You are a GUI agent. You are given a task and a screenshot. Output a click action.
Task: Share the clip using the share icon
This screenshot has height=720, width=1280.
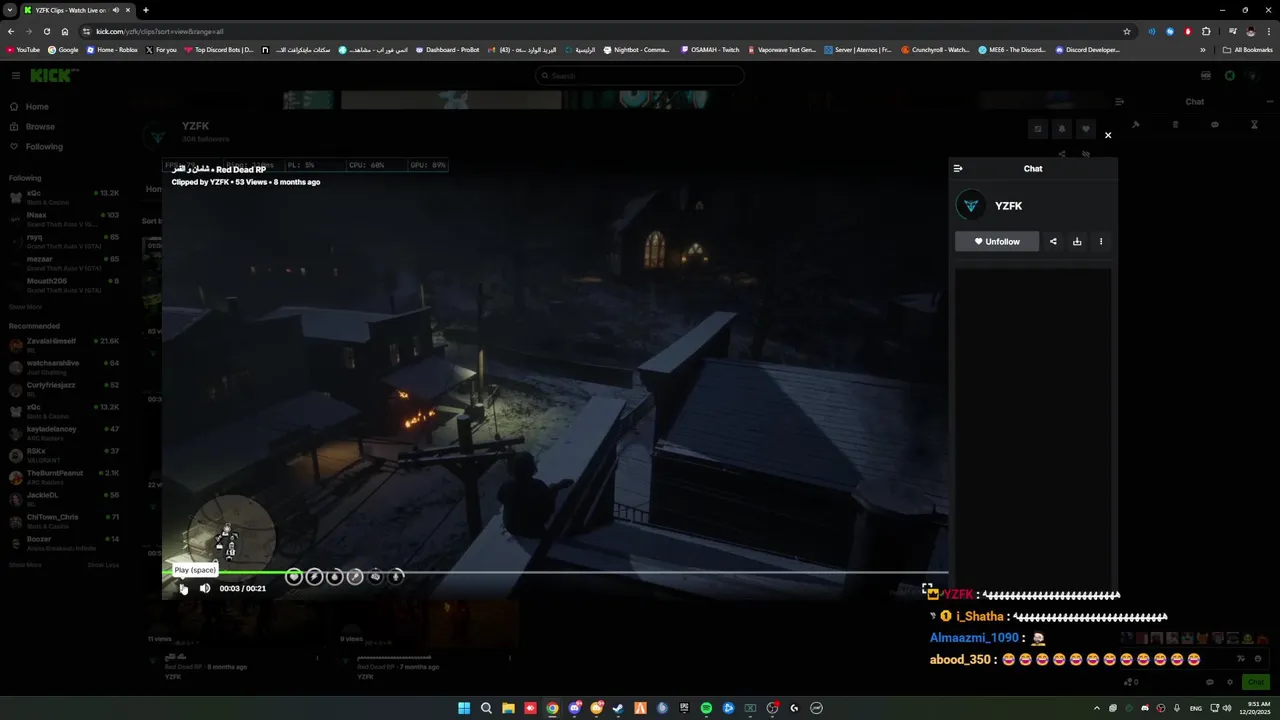pos(1053,241)
